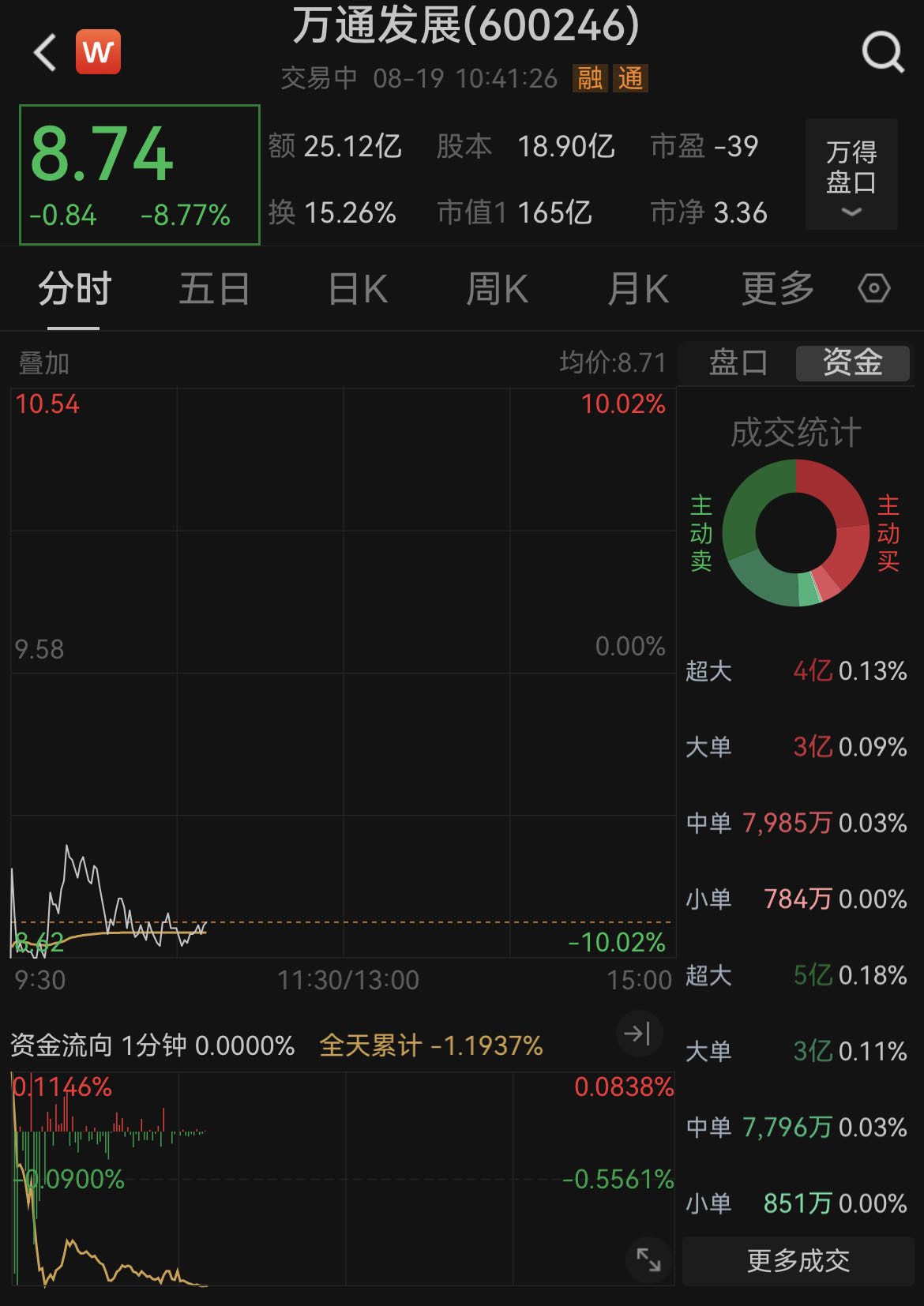
Task: Tap the green 8.74 price box
Action: pyautogui.click(x=140, y=175)
